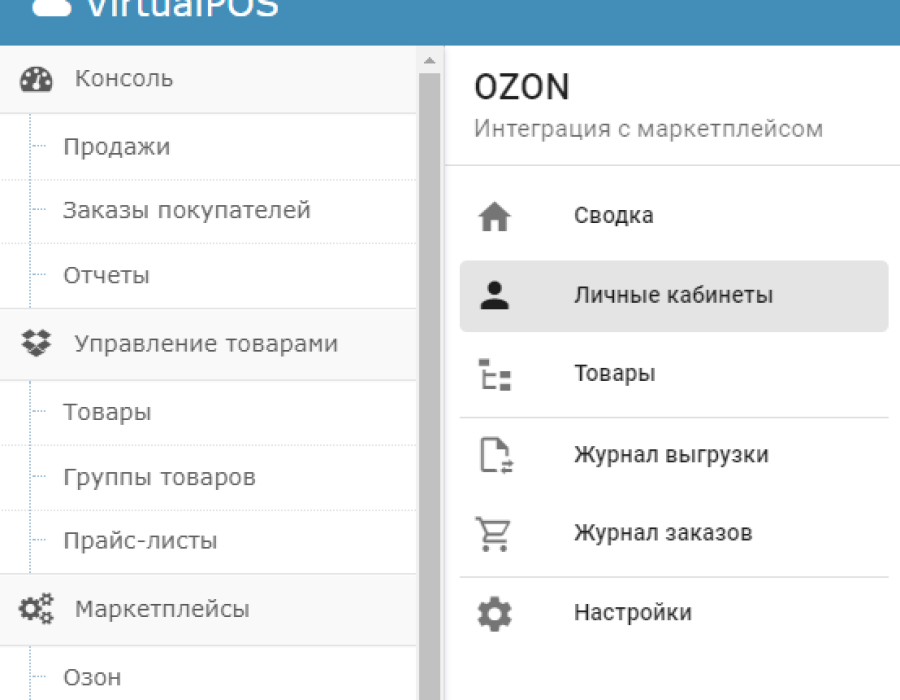This screenshot has height=700, width=900.
Task: Click the Сводка home icon
Action: [494, 216]
